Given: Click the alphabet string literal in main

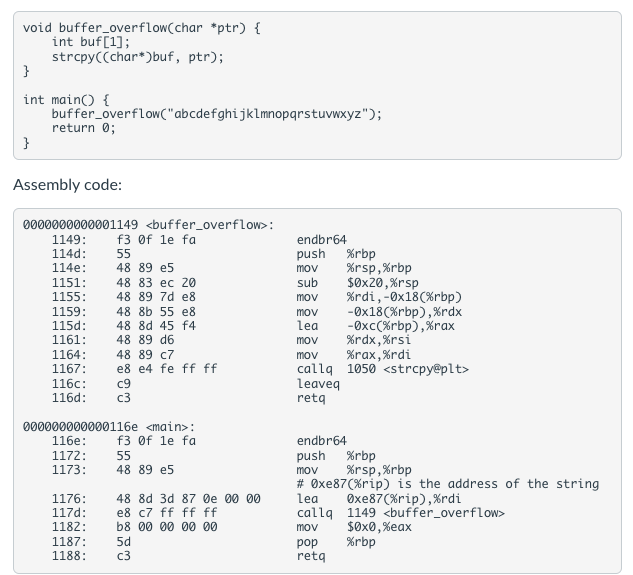Looking at the screenshot, I should click(x=268, y=114).
